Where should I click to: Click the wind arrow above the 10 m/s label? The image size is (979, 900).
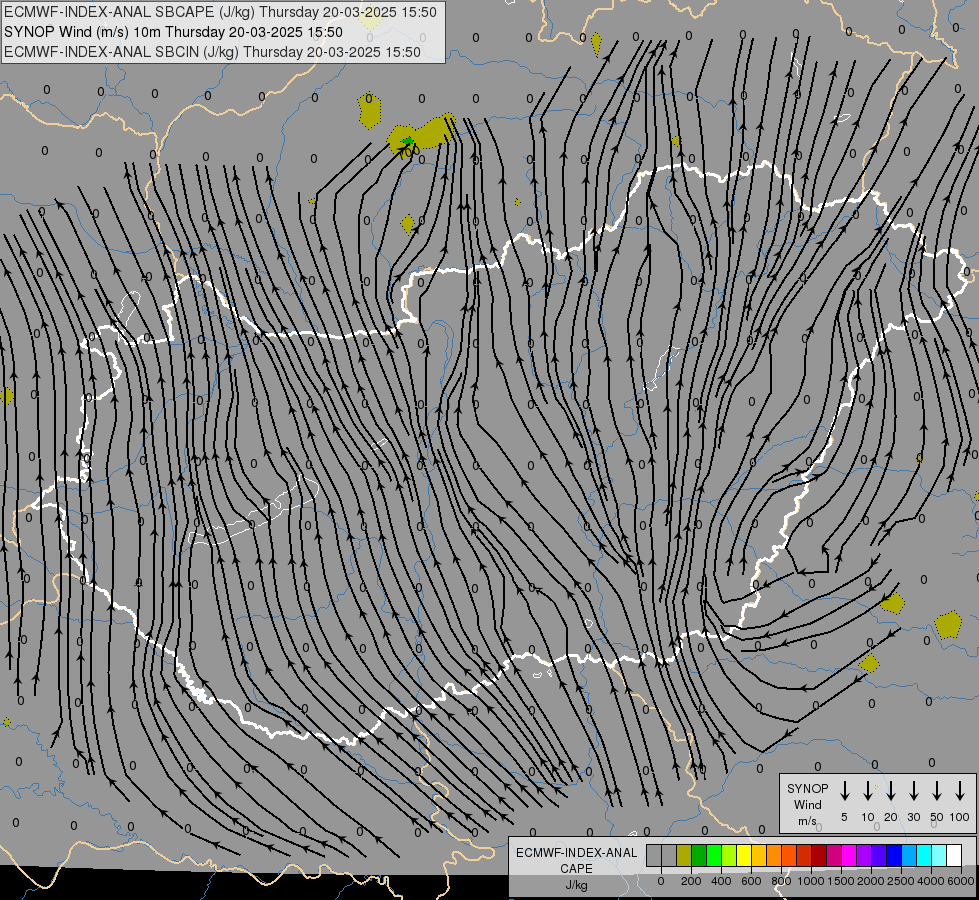pos(867,791)
